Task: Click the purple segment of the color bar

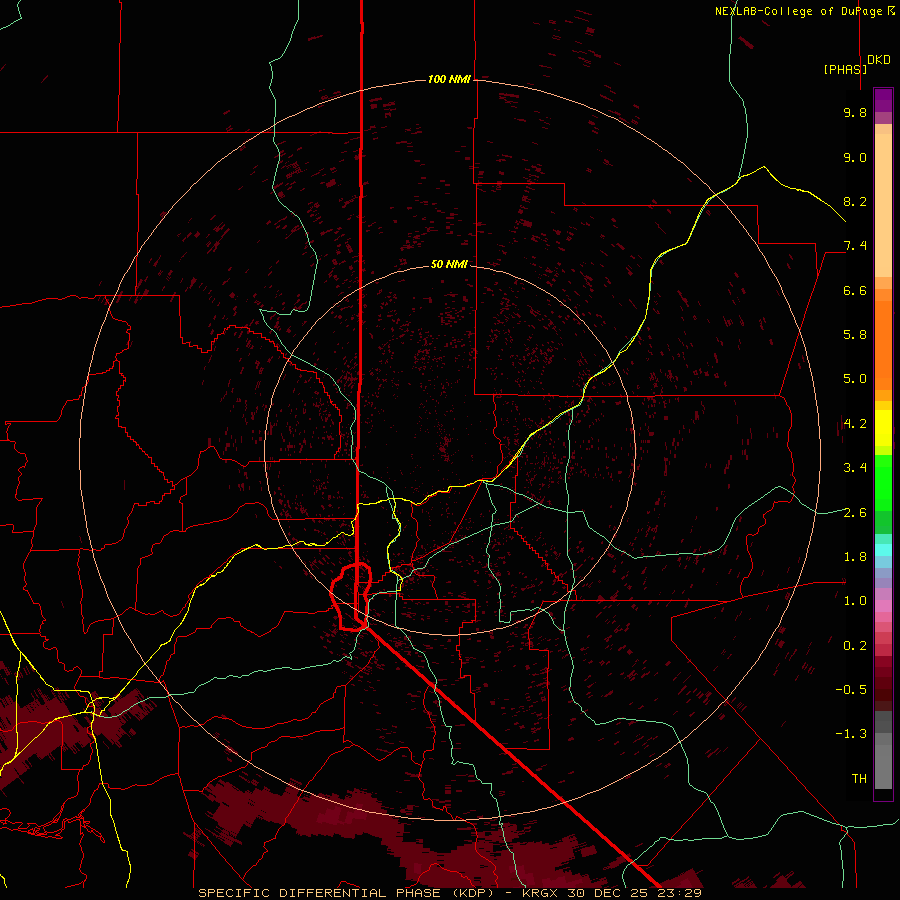Action: coord(883,100)
